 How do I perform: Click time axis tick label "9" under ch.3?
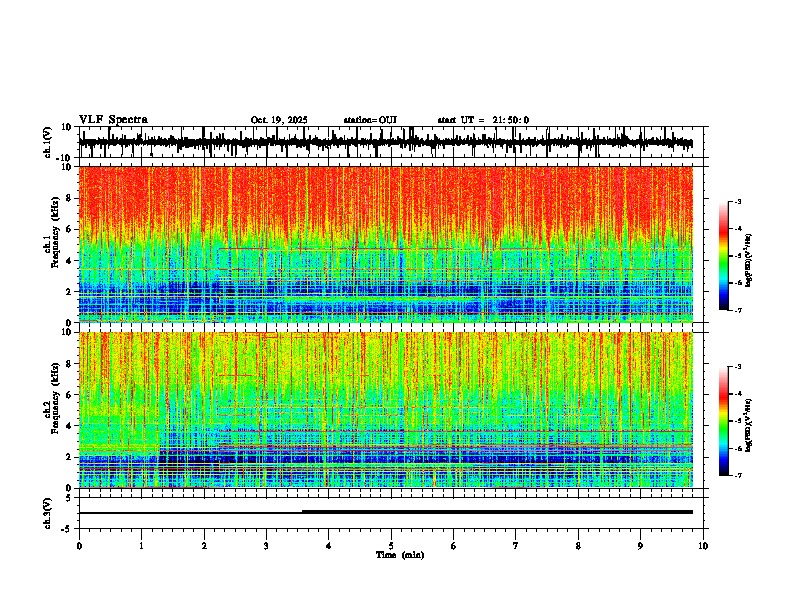click(640, 546)
